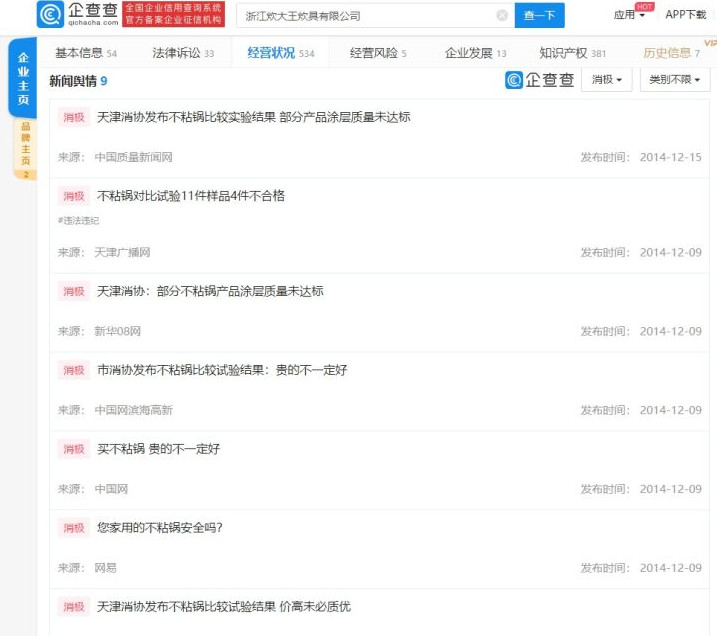Switch to the 企业发展 tab
The width and height of the screenshot is (717, 636).
click(476, 53)
